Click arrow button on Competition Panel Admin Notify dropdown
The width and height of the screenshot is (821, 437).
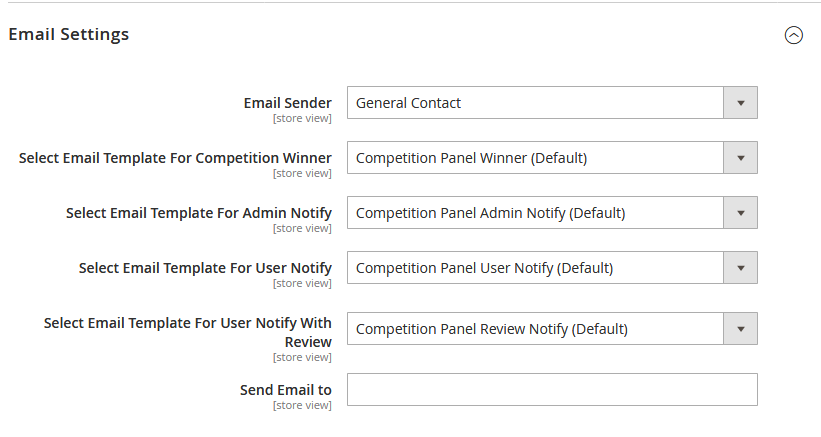(x=740, y=213)
